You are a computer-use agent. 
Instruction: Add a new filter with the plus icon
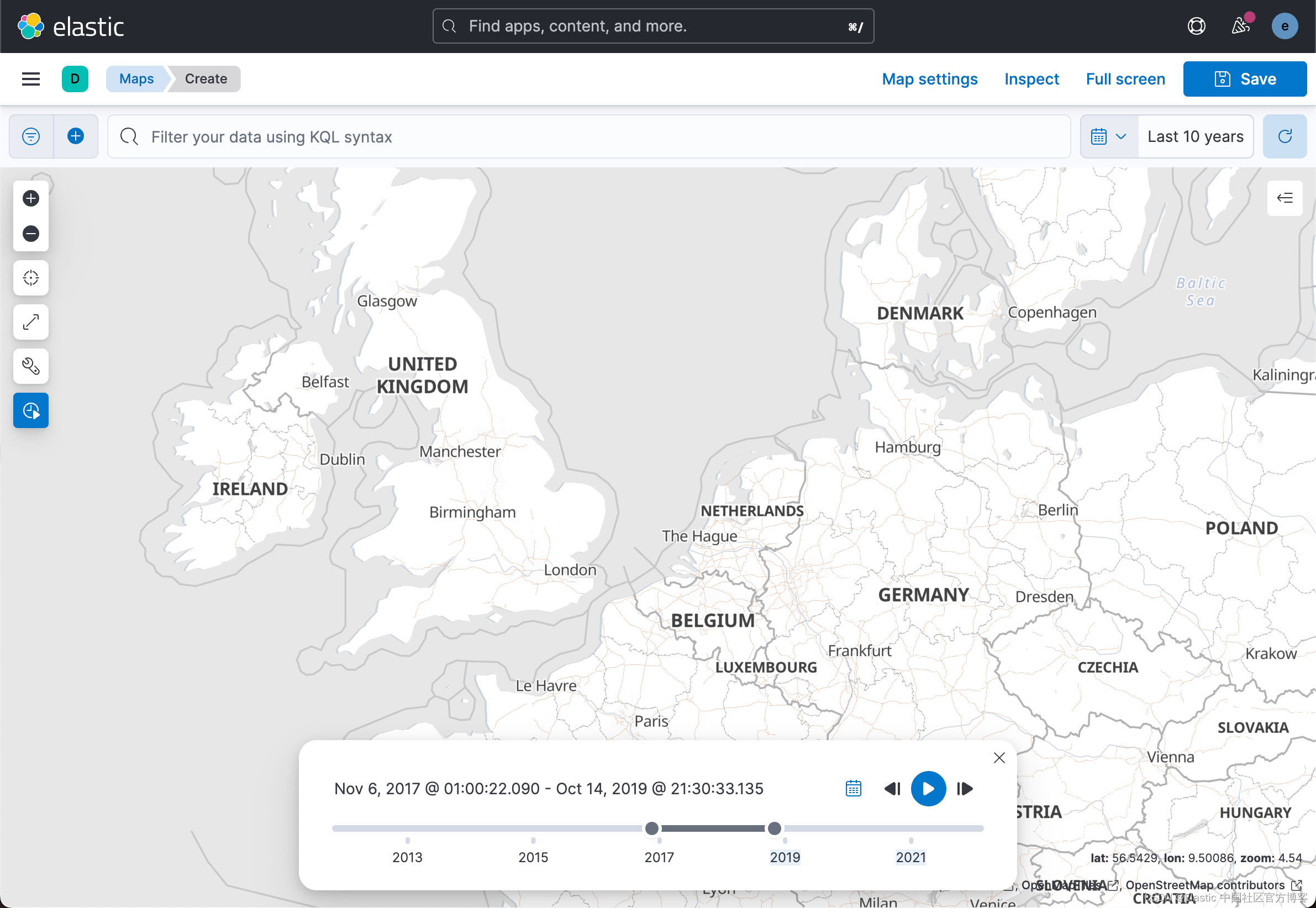(75, 136)
